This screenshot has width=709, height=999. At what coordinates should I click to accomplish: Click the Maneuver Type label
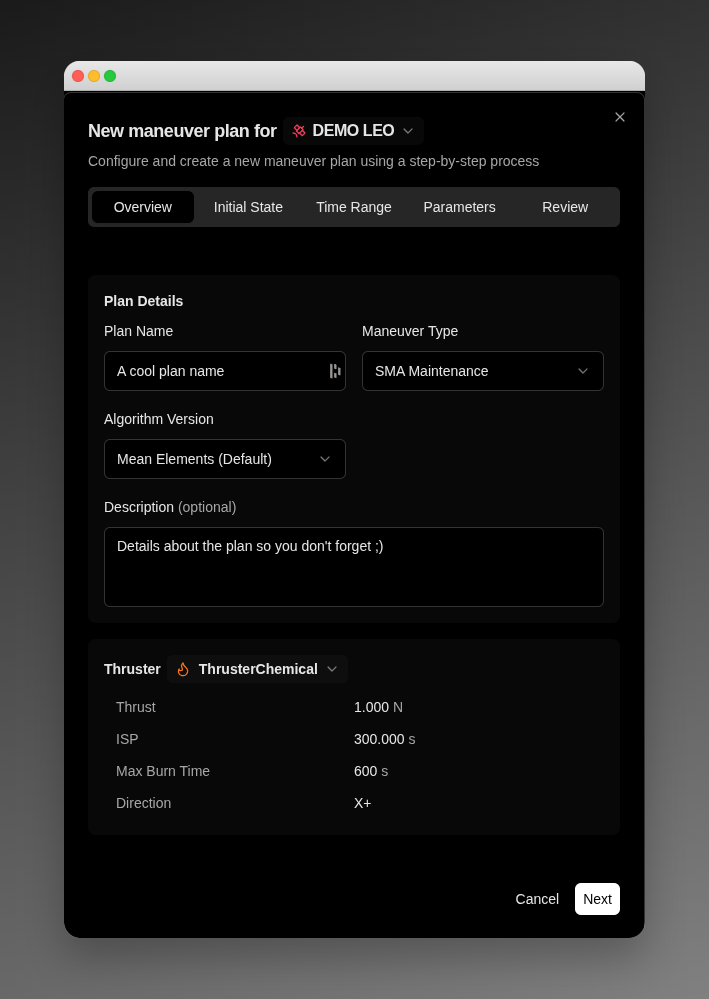pos(410,331)
